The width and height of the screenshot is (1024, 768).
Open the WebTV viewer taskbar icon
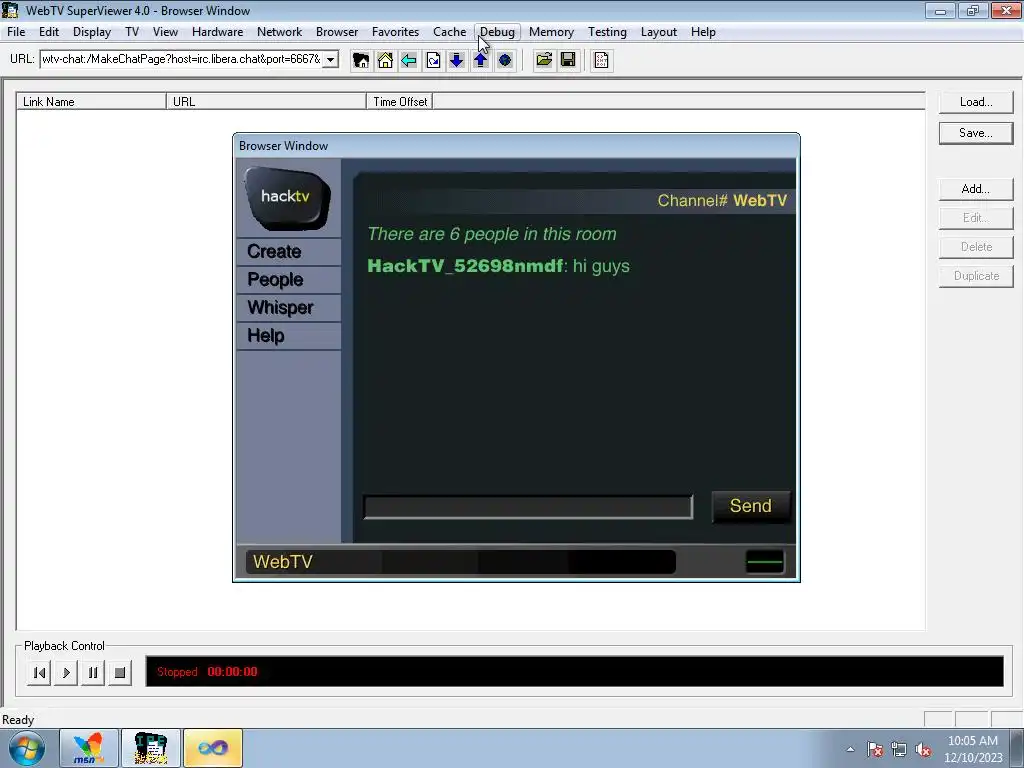coord(151,748)
